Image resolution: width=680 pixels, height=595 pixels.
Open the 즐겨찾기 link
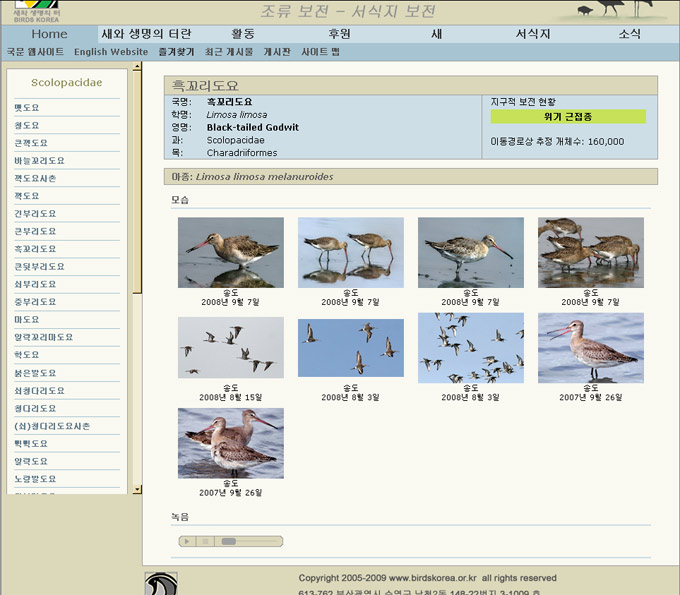(x=176, y=52)
